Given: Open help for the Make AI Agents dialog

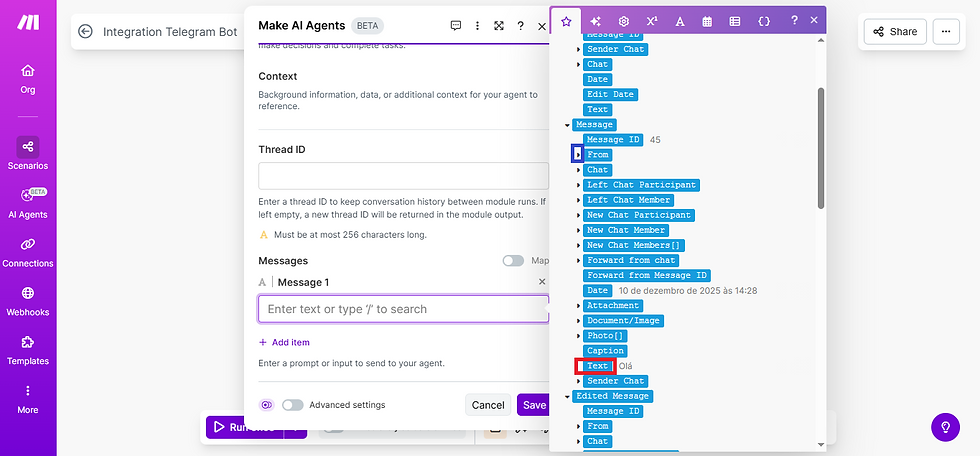Looking at the screenshot, I should (520, 26).
